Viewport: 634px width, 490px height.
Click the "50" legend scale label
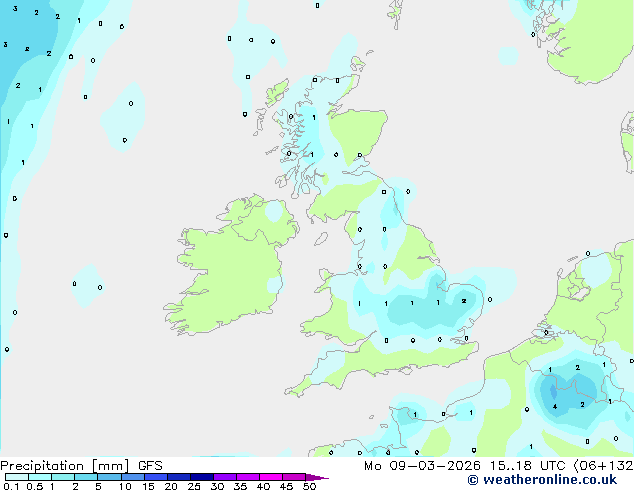pos(310,486)
